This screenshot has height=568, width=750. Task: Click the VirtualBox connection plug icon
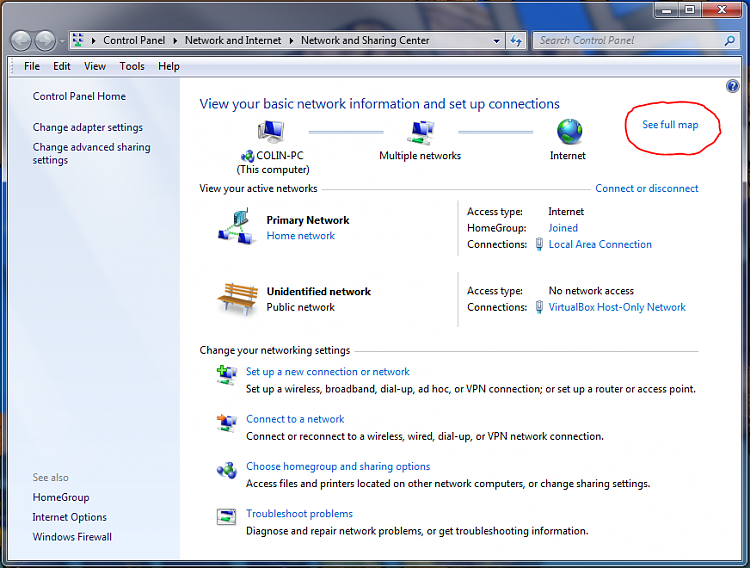(x=539, y=307)
